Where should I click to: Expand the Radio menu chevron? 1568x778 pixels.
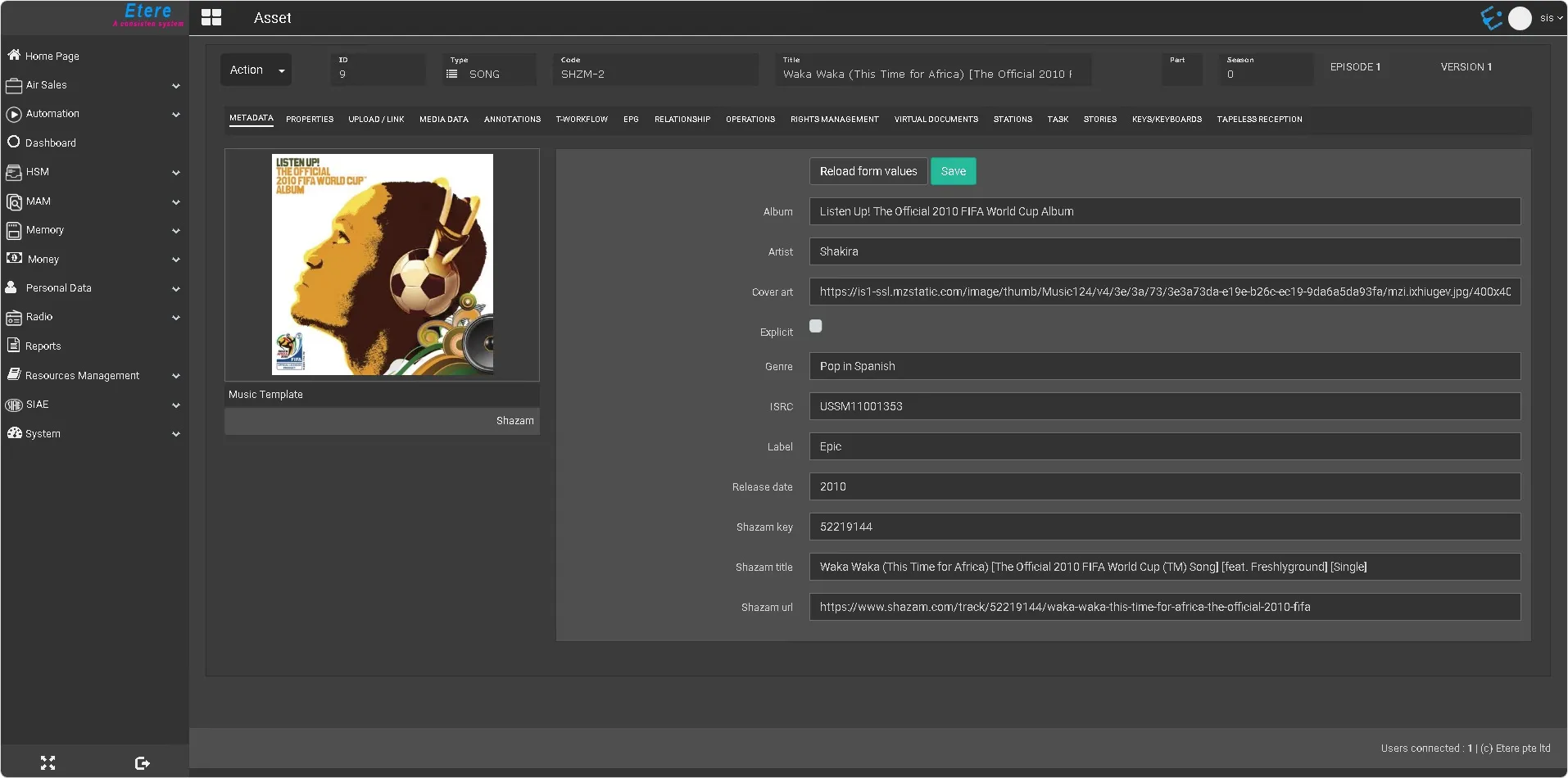176,318
